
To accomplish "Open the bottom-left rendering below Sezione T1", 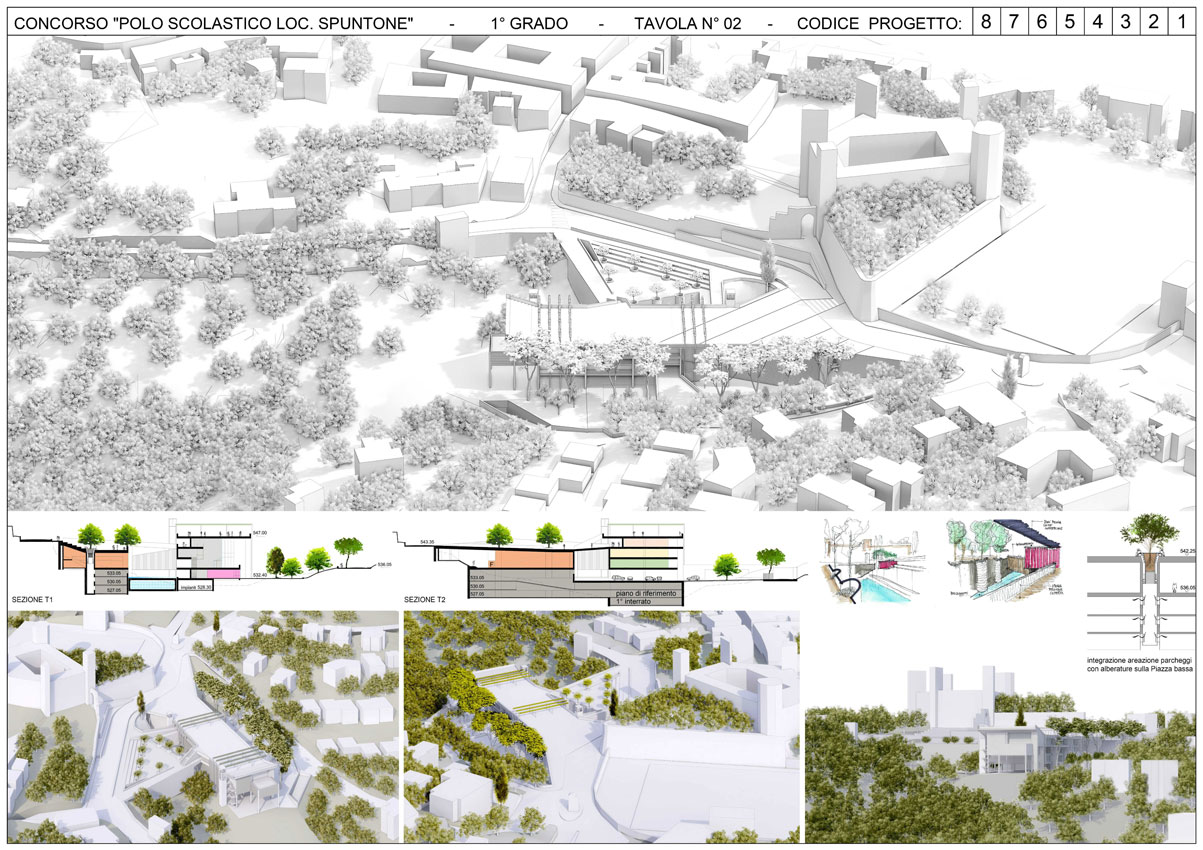I will tap(201, 726).
